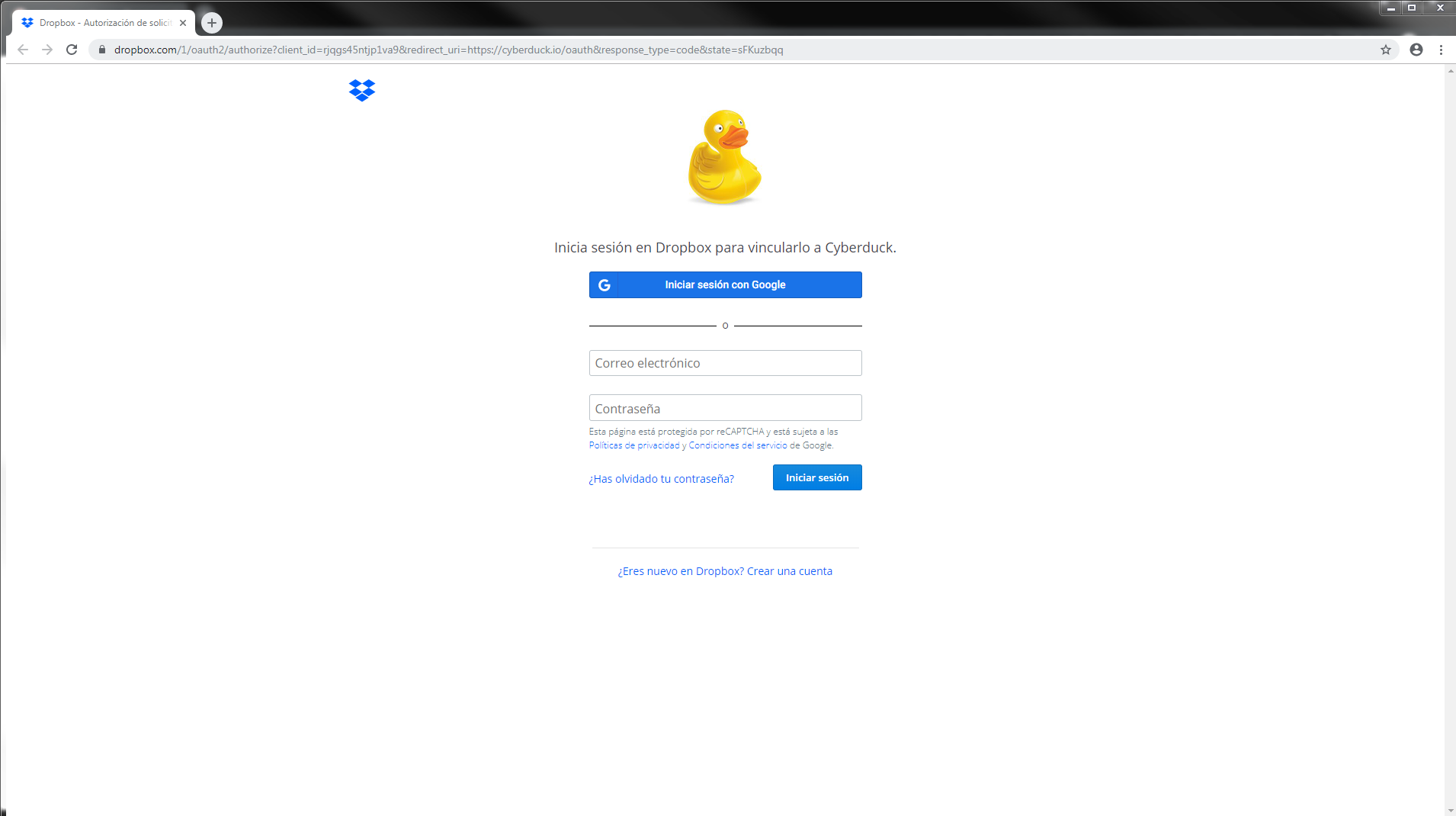Click Crear una cuenta link
This screenshot has width=1456, height=816.
(x=790, y=571)
